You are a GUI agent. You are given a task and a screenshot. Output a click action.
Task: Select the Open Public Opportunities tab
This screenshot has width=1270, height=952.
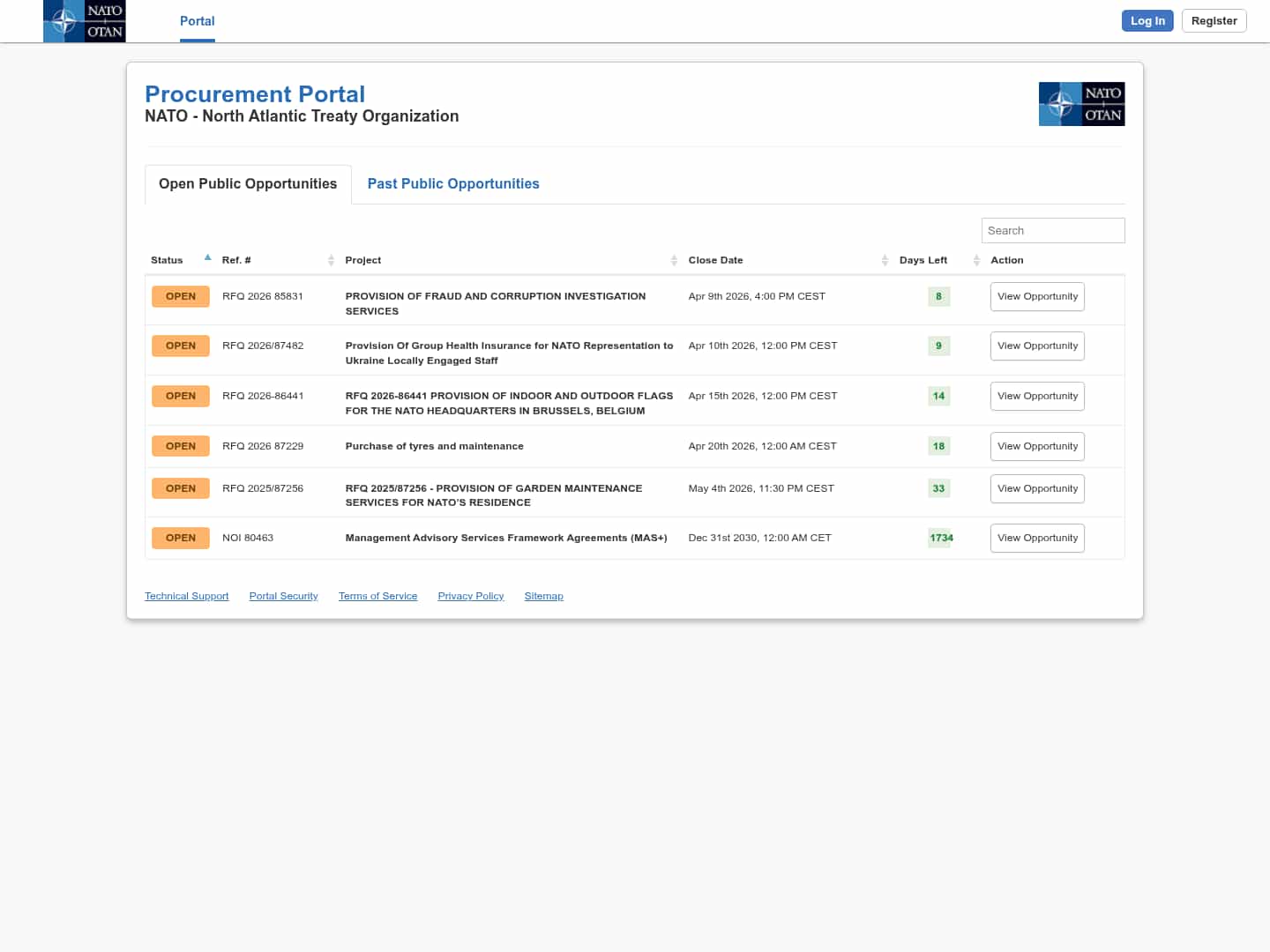pos(248,183)
